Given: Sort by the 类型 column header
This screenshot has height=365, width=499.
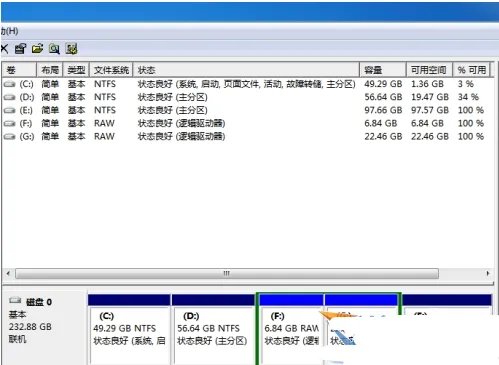Looking at the screenshot, I should pos(76,70).
